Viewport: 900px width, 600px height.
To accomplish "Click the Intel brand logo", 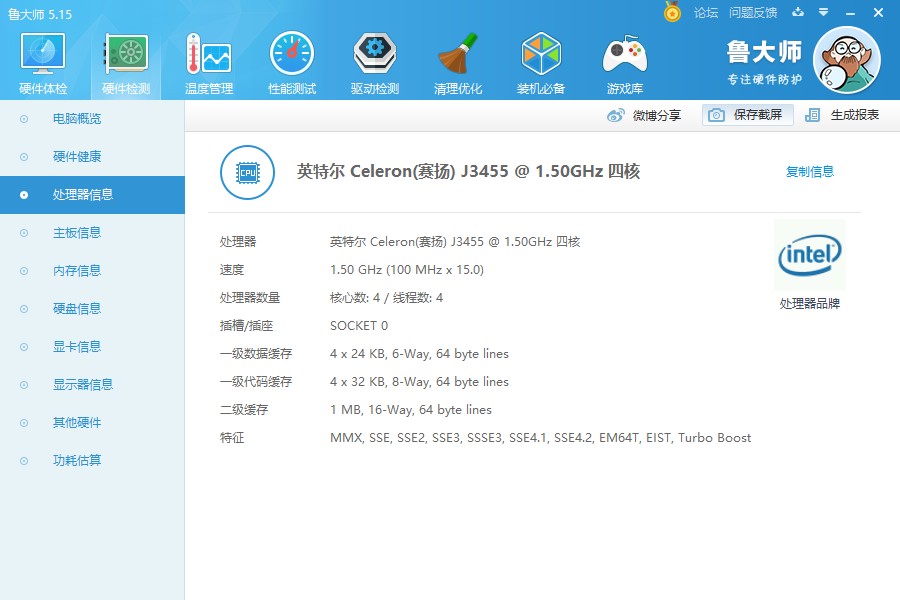I will pos(810,255).
